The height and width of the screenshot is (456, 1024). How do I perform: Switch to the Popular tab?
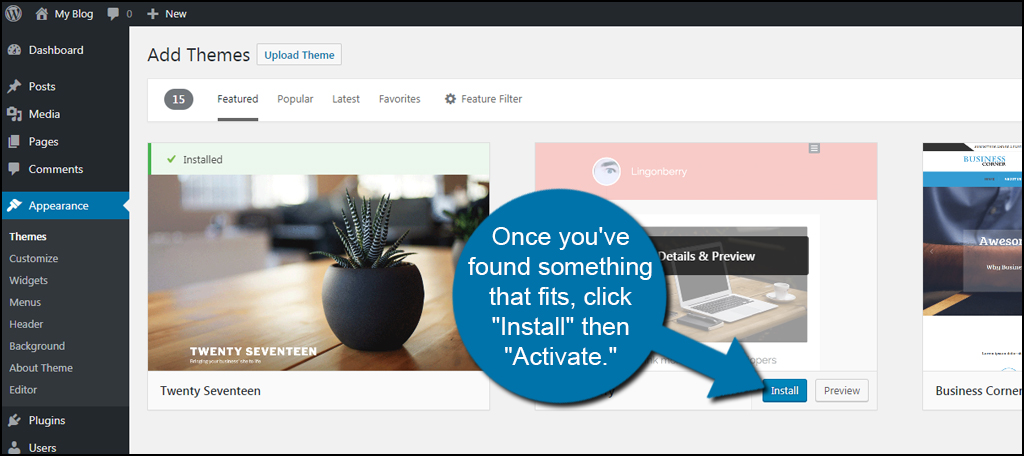click(295, 99)
